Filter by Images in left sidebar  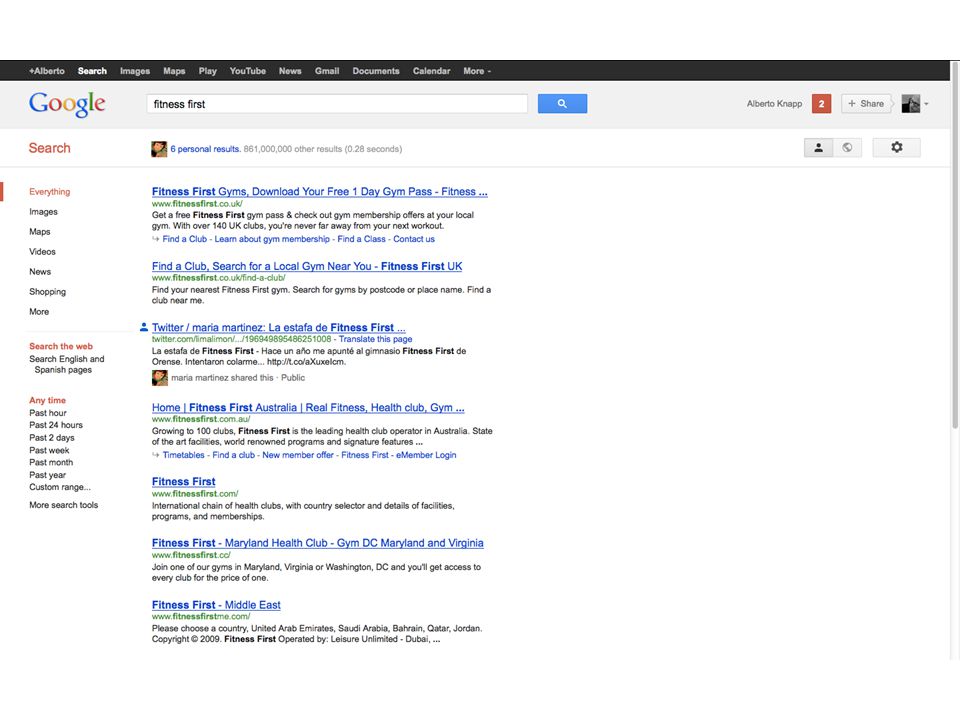[43, 212]
